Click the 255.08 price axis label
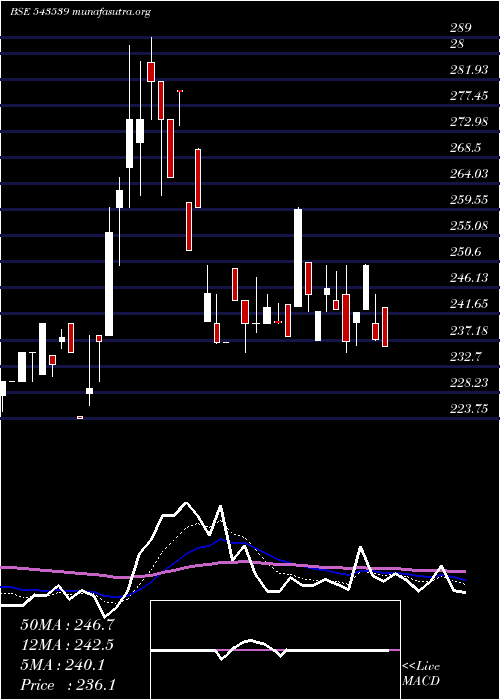This screenshot has height=700, width=500. [469, 226]
